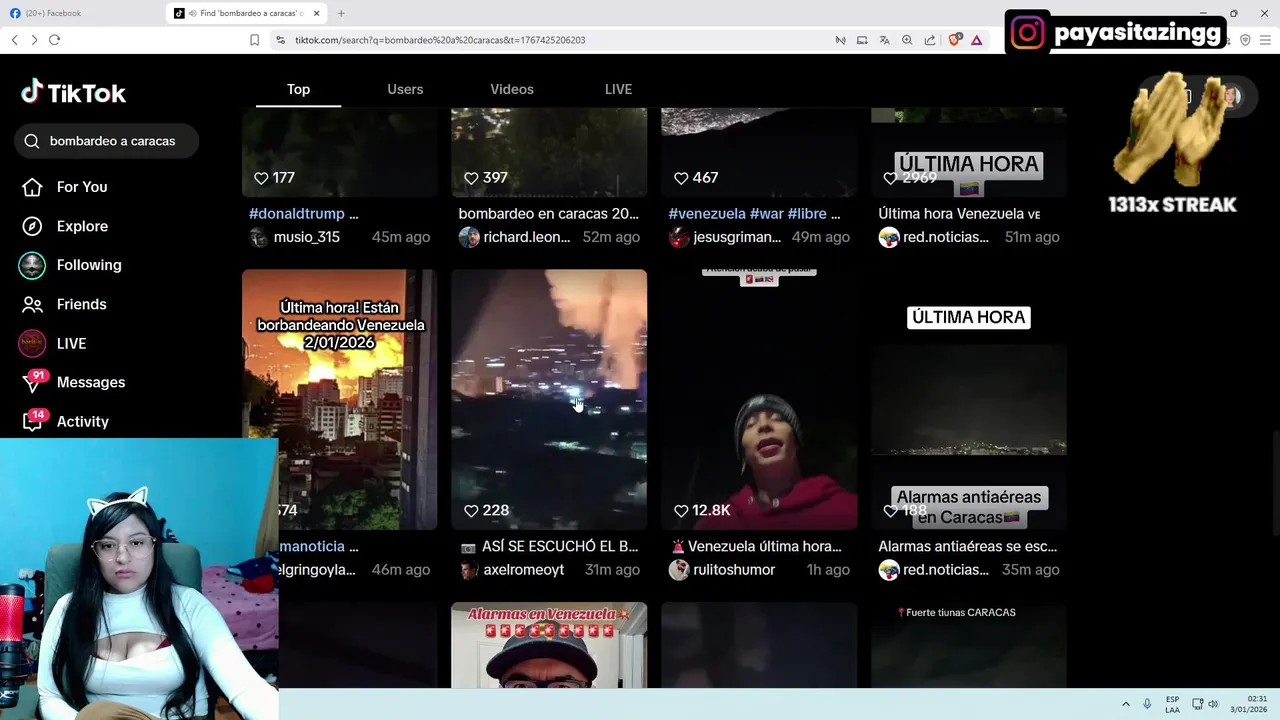Viewport: 1280px width, 720px height.
Task: Open the richard.leon... profile link
Action: [x=515, y=237]
